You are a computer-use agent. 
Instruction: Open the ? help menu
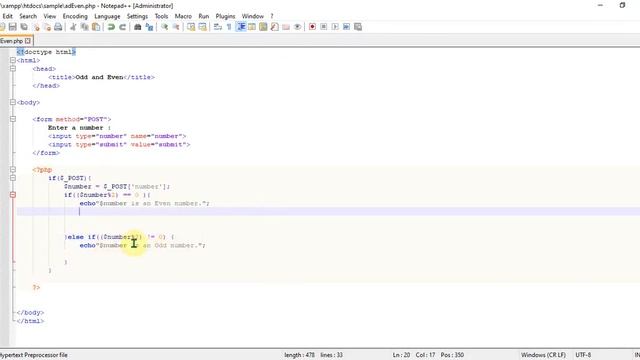(x=272, y=16)
